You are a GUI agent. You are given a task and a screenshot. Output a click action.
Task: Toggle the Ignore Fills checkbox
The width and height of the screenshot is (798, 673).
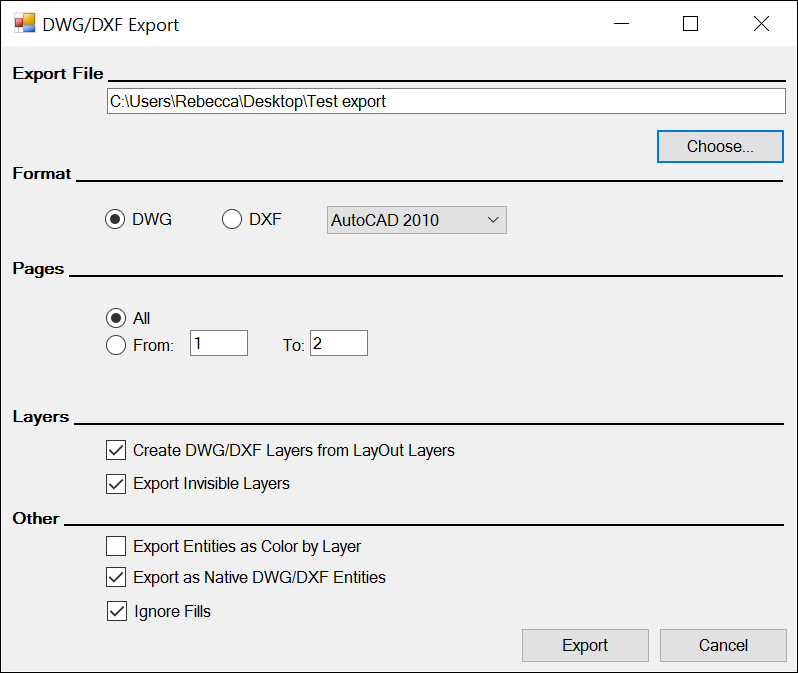(116, 611)
